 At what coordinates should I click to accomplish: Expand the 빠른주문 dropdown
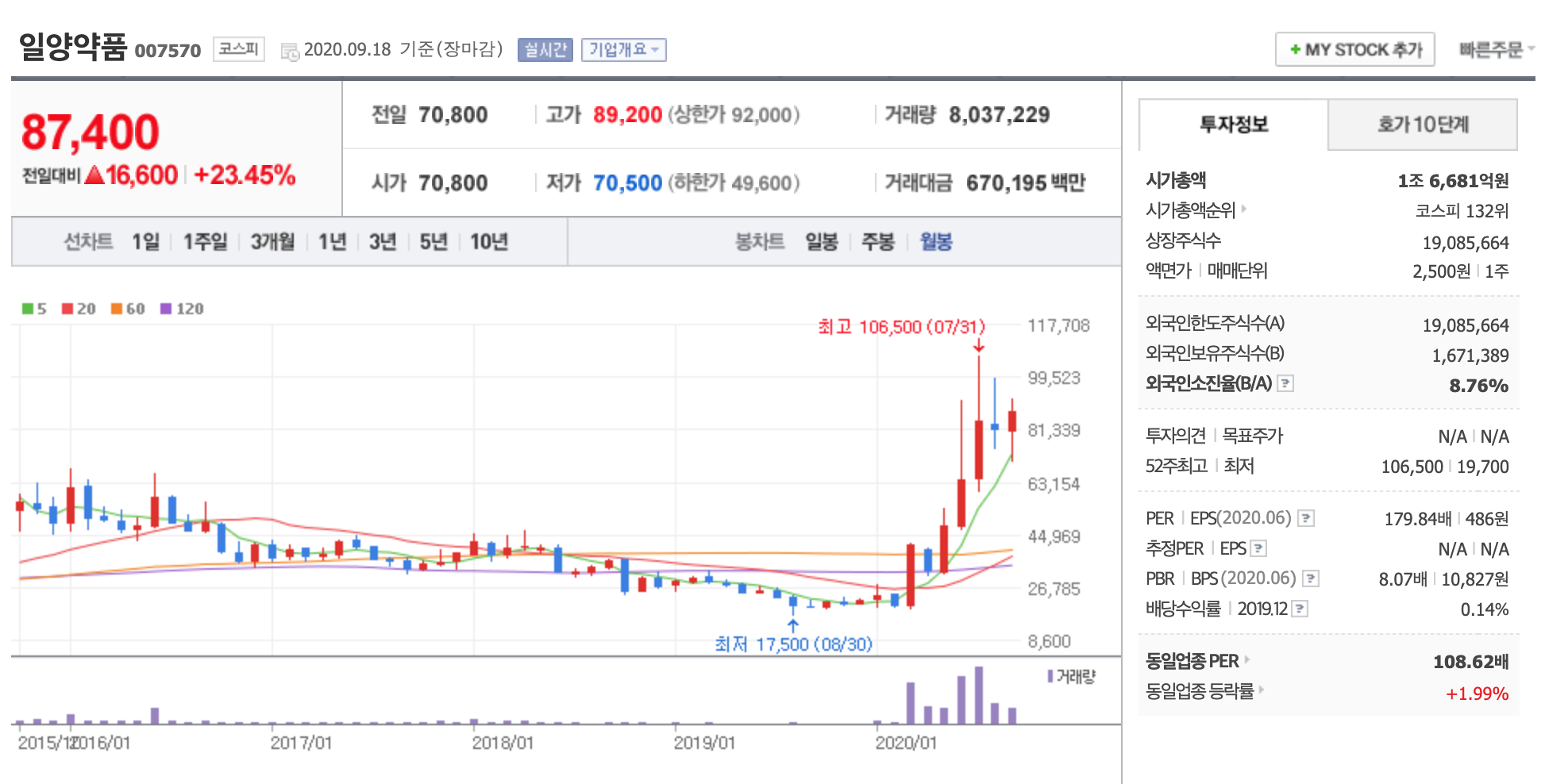pyautogui.click(x=1496, y=50)
